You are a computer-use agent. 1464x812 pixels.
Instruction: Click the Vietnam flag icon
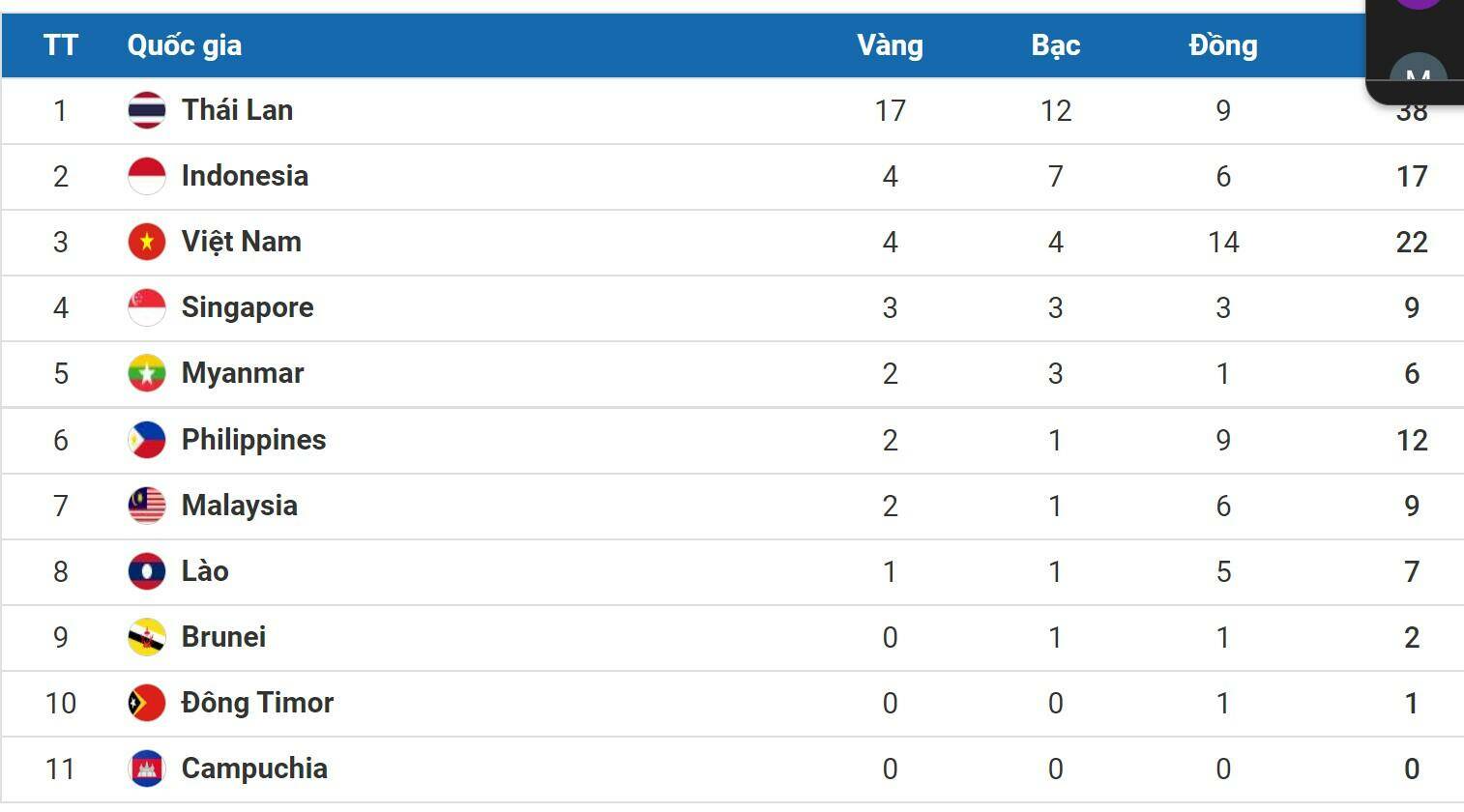point(147,242)
